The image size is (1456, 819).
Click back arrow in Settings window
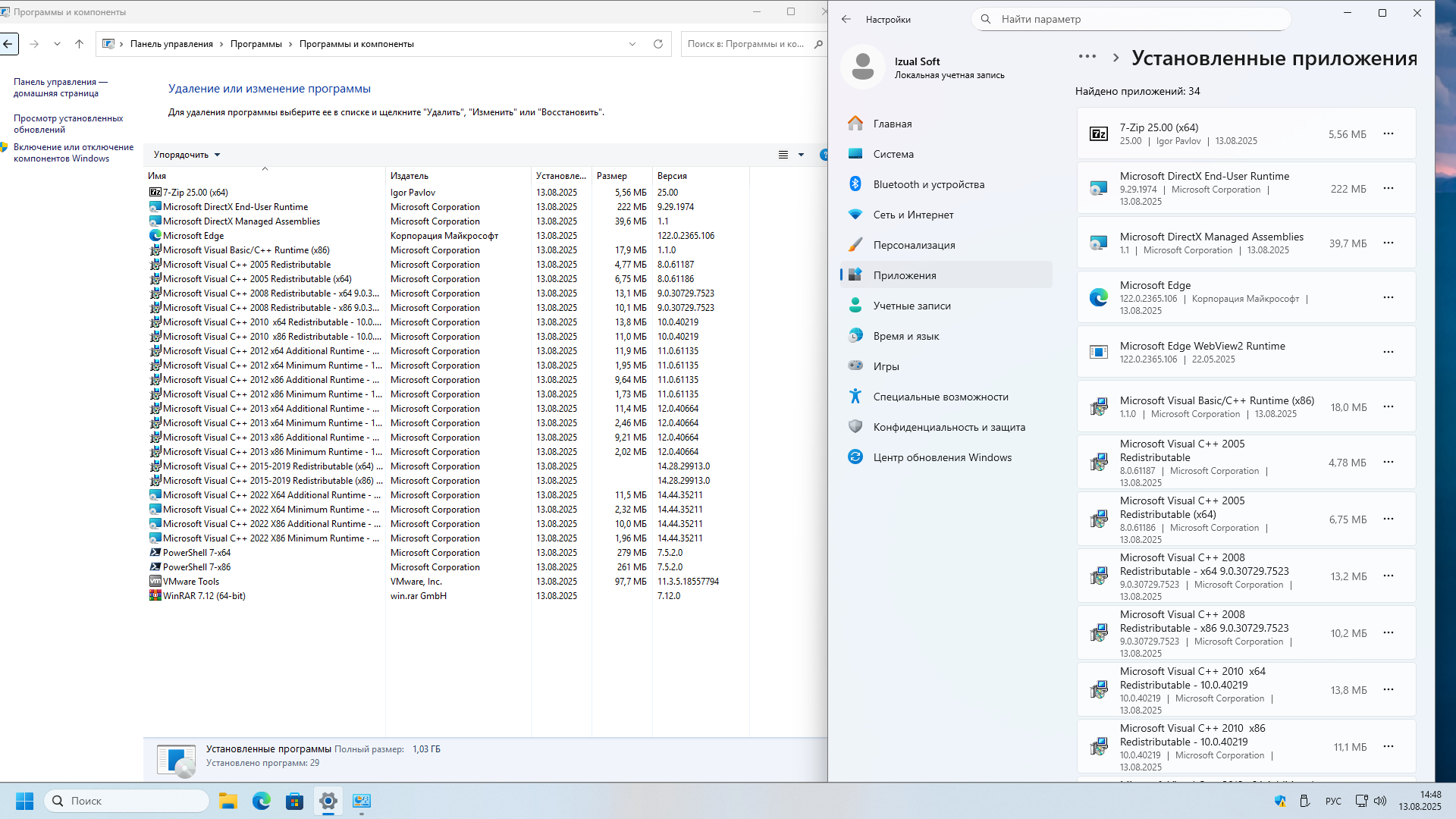point(846,19)
